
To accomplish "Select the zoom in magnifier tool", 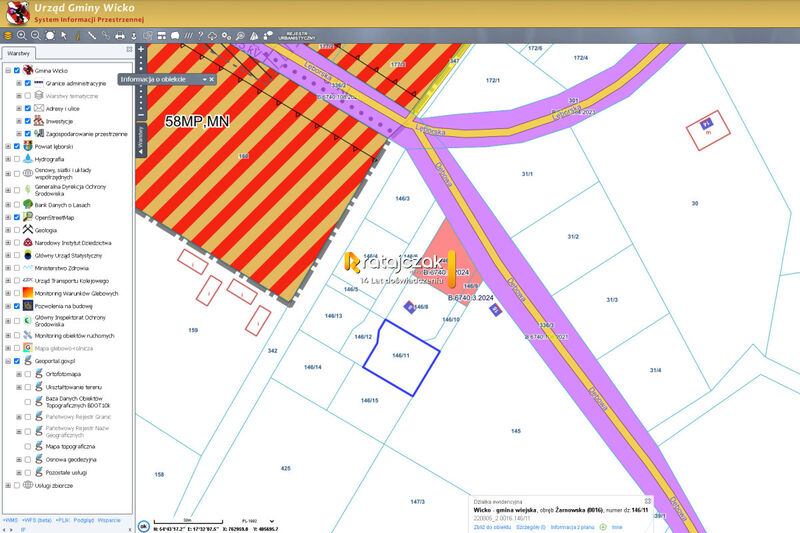I will click(x=21, y=35).
